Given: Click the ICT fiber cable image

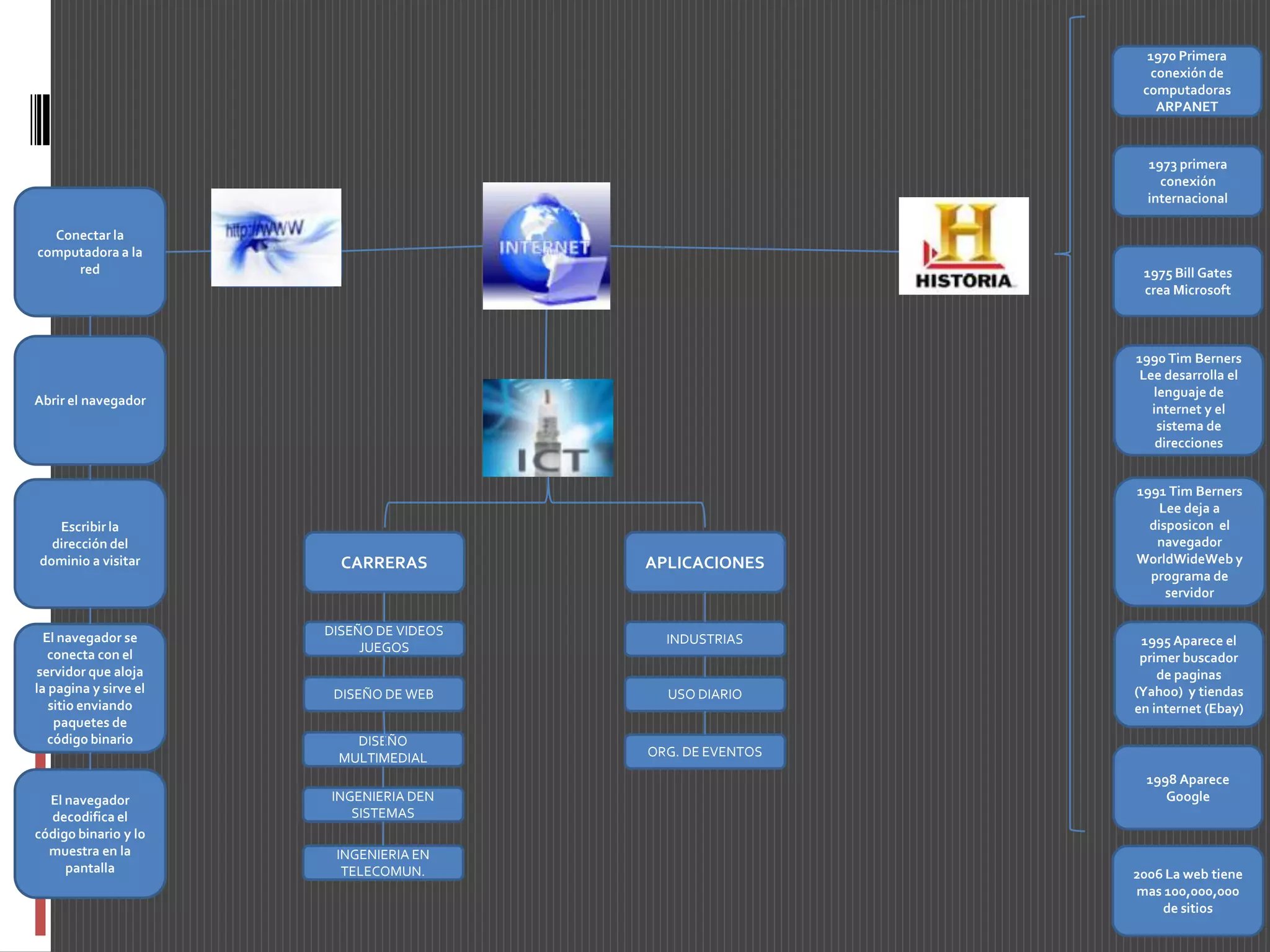Looking at the screenshot, I should coord(548,428).
